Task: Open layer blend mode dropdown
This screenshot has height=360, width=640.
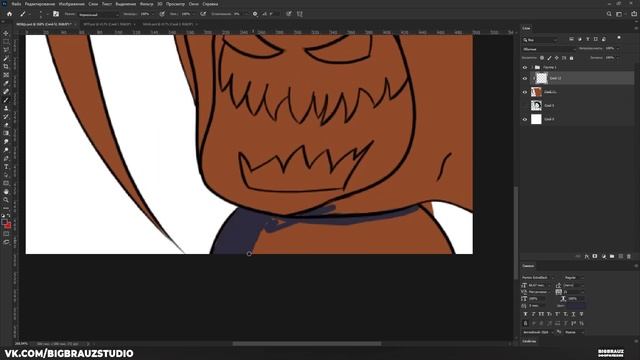Action: click(549, 49)
